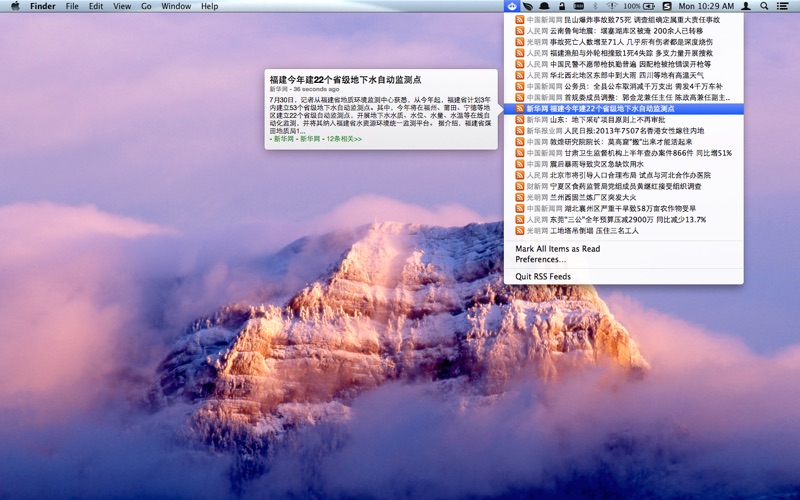Open the Window menu

(x=176, y=6)
